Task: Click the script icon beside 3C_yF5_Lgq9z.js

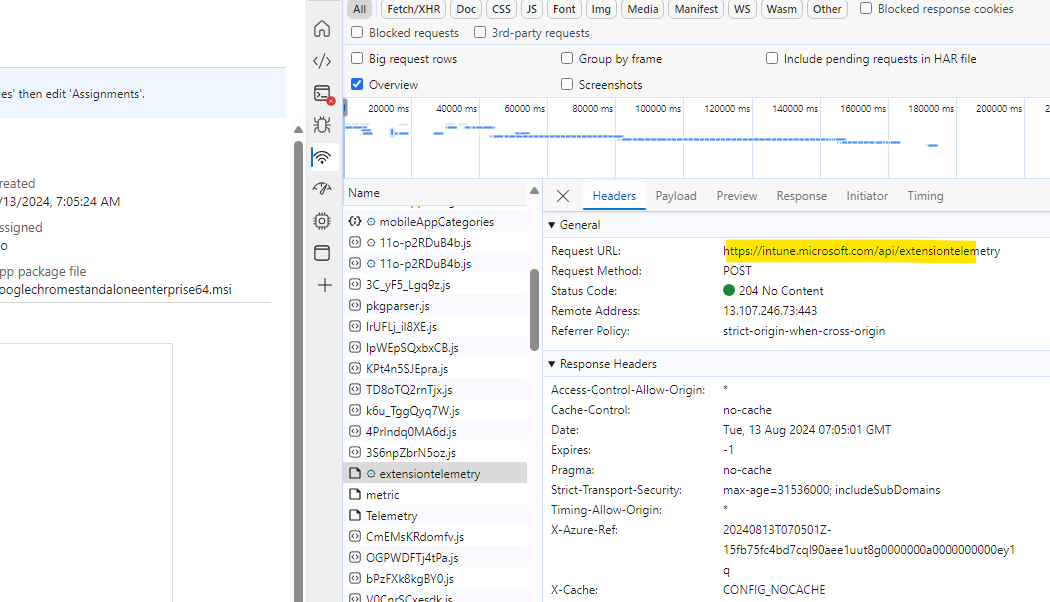Action: coord(355,284)
